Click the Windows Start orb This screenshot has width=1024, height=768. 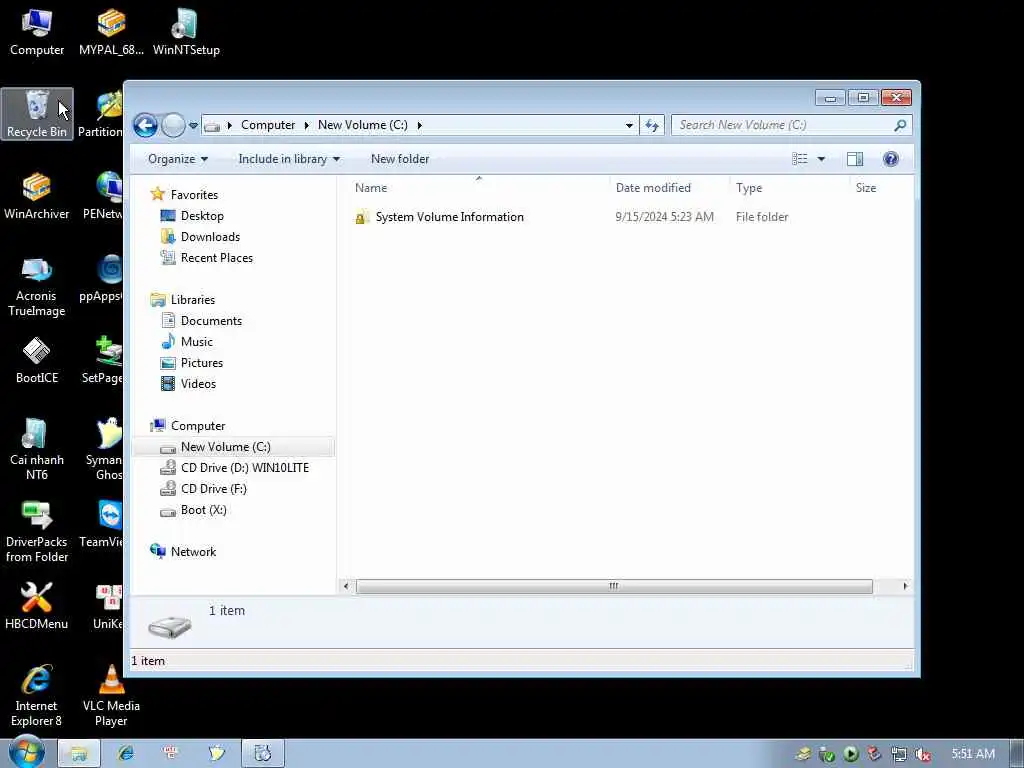click(x=26, y=751)
